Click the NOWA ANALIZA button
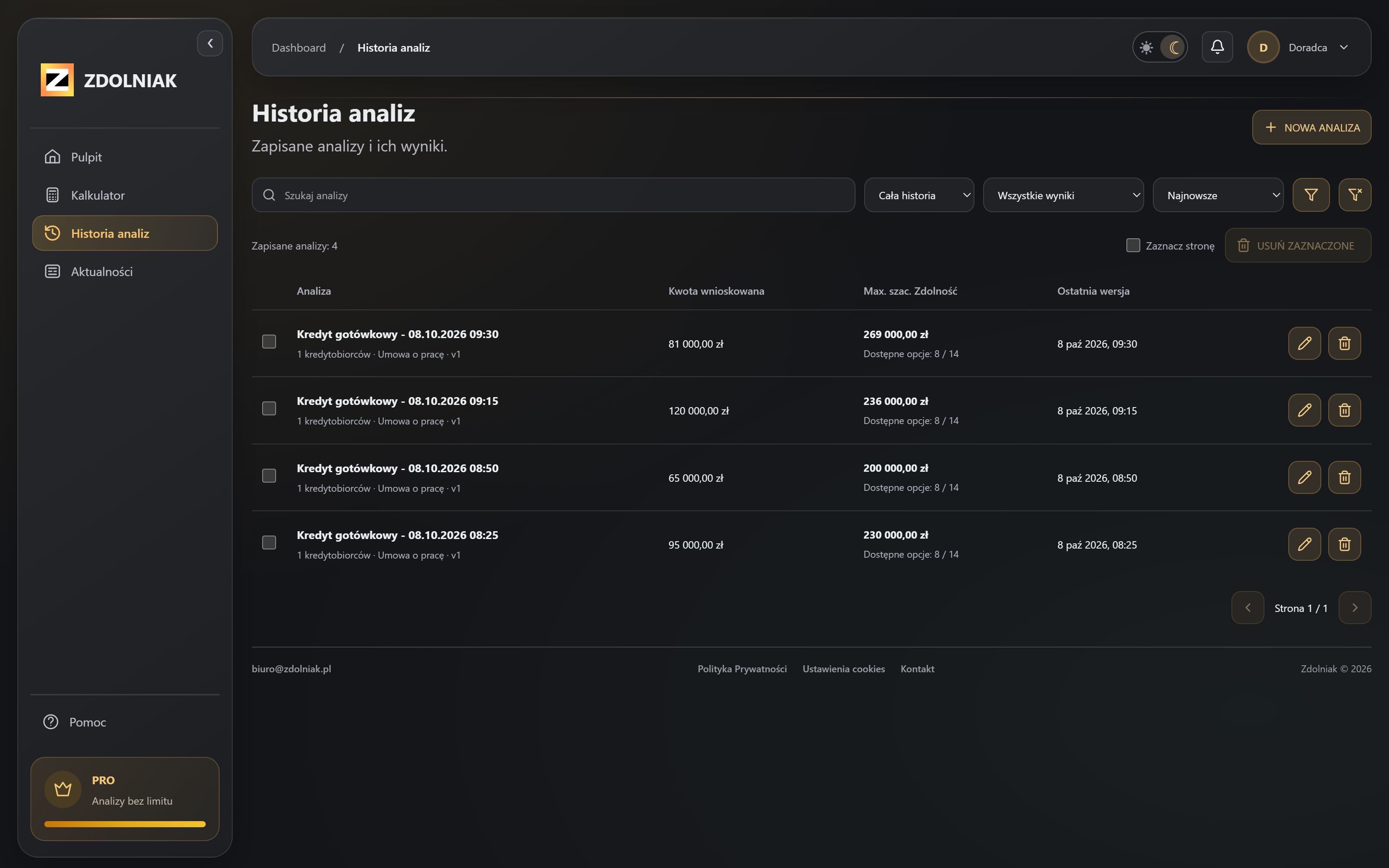 coord(1311,128)
